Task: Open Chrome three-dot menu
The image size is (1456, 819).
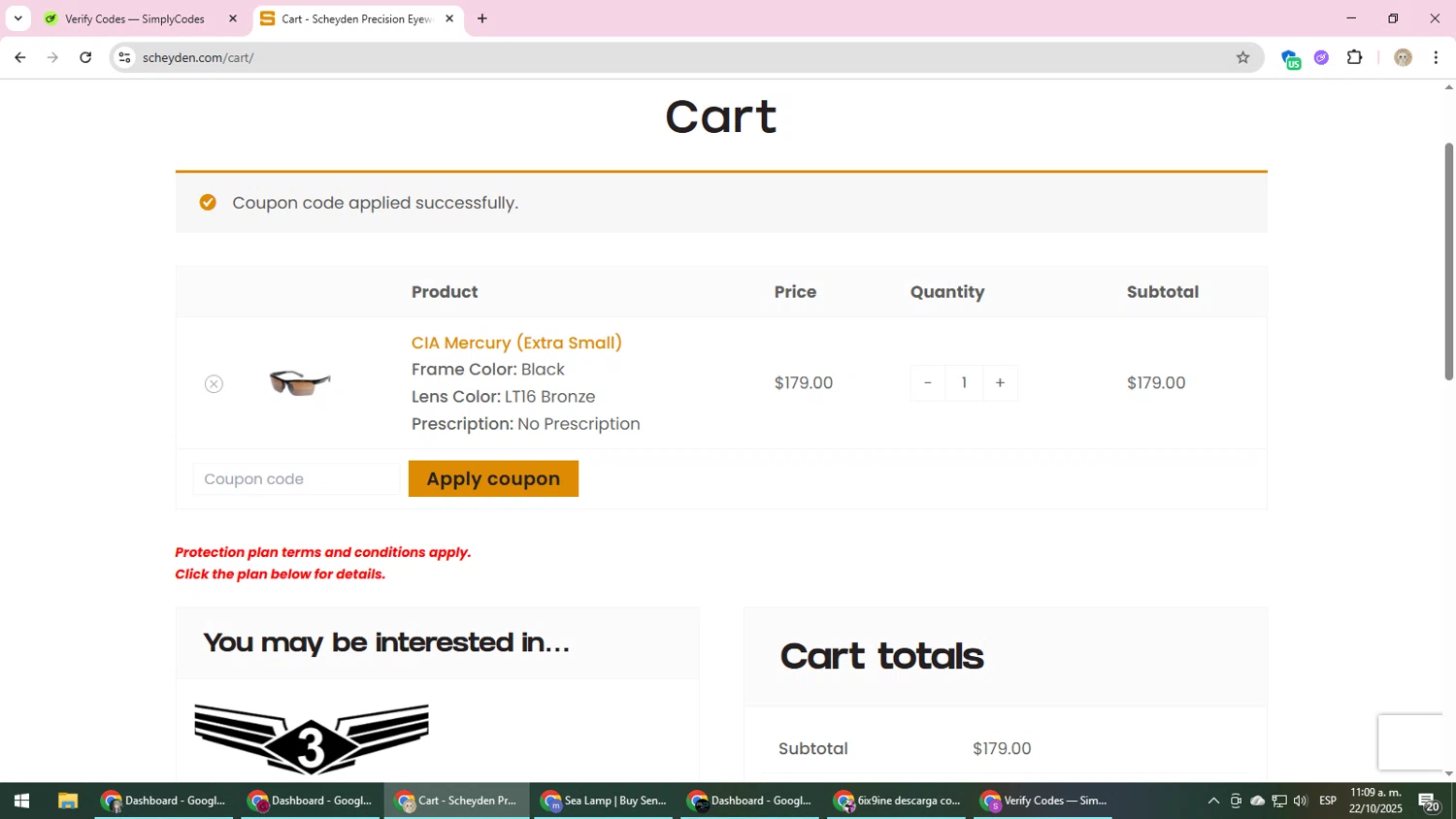Action: coord(1436,57)
